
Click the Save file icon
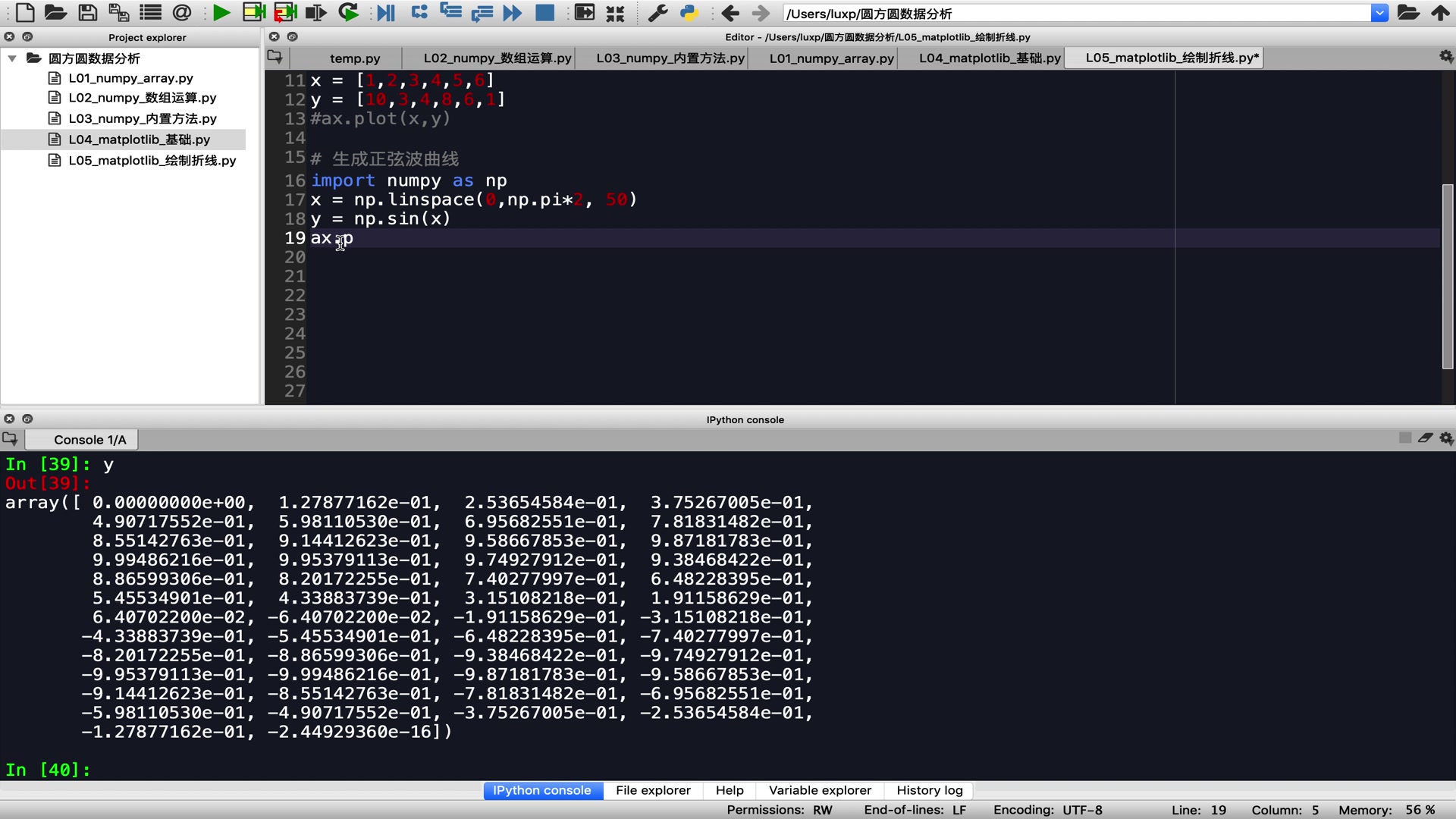click(88, 13)
